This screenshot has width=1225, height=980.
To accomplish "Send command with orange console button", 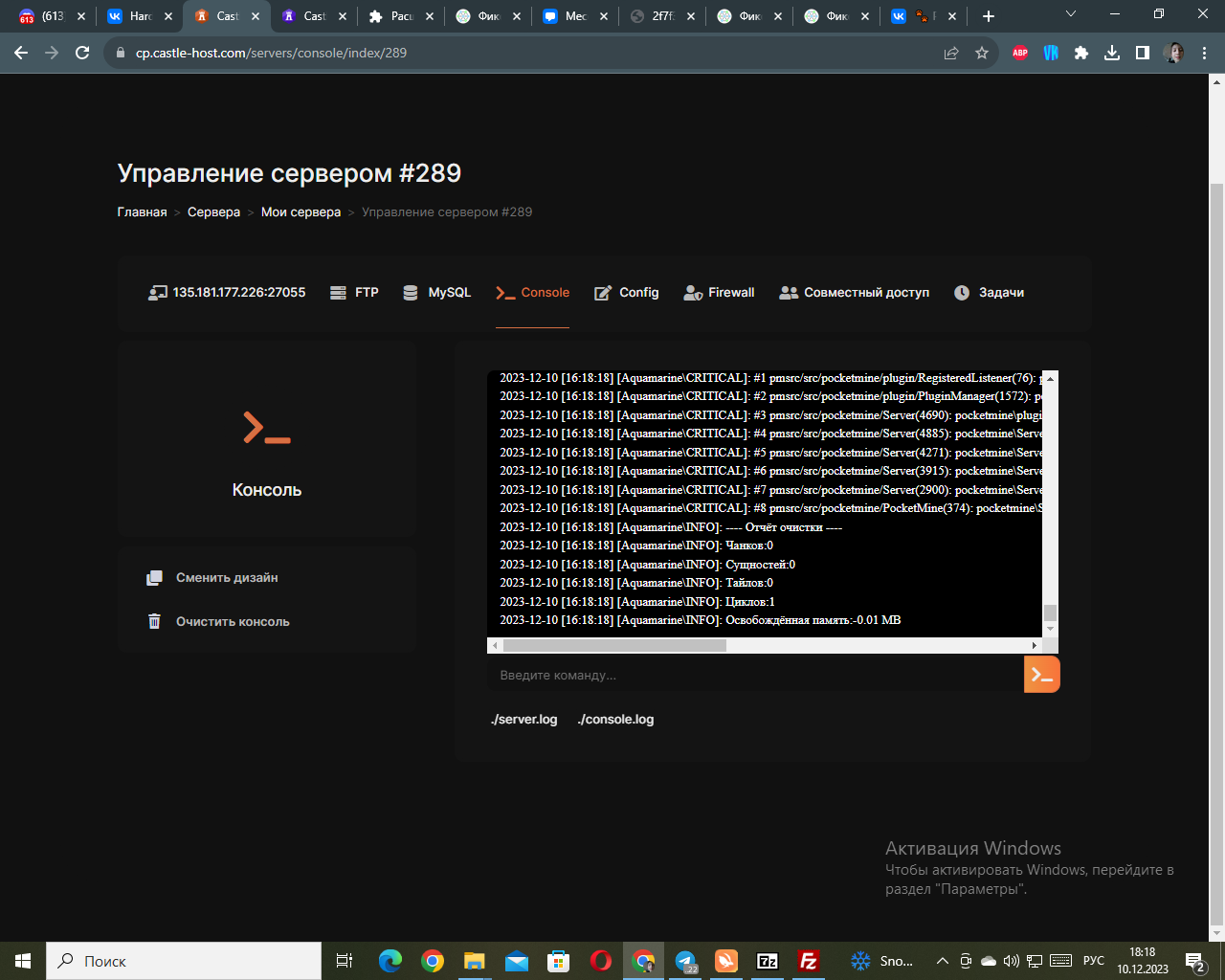I will tap(1041, 675).
